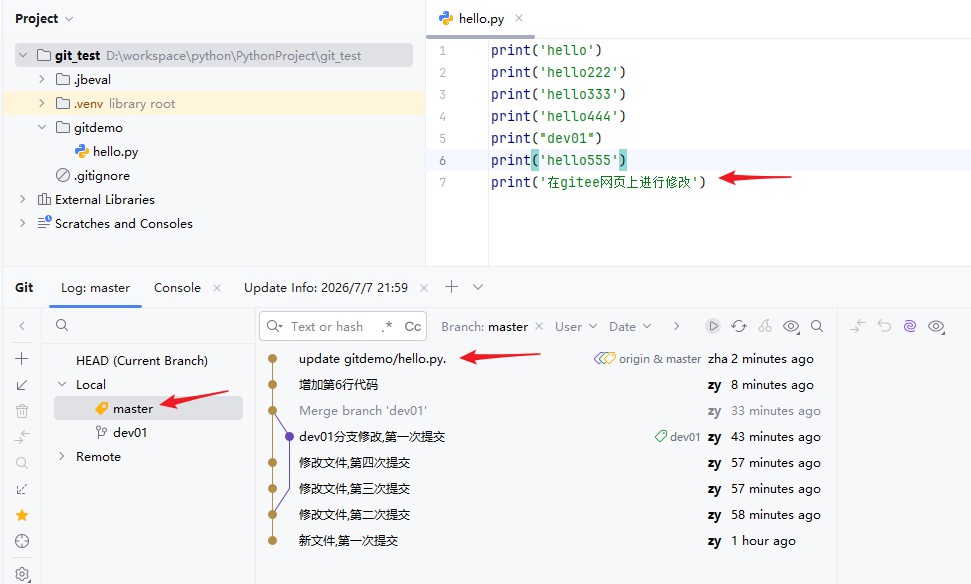This screenshot has width=971, height=584.
Task: Expand the Remote branches node
Action: [61, 456]
